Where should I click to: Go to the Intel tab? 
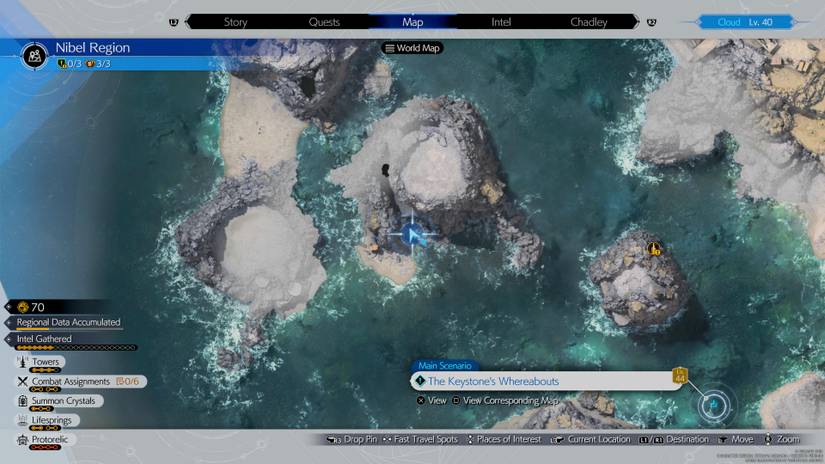[x=501, y=21]
